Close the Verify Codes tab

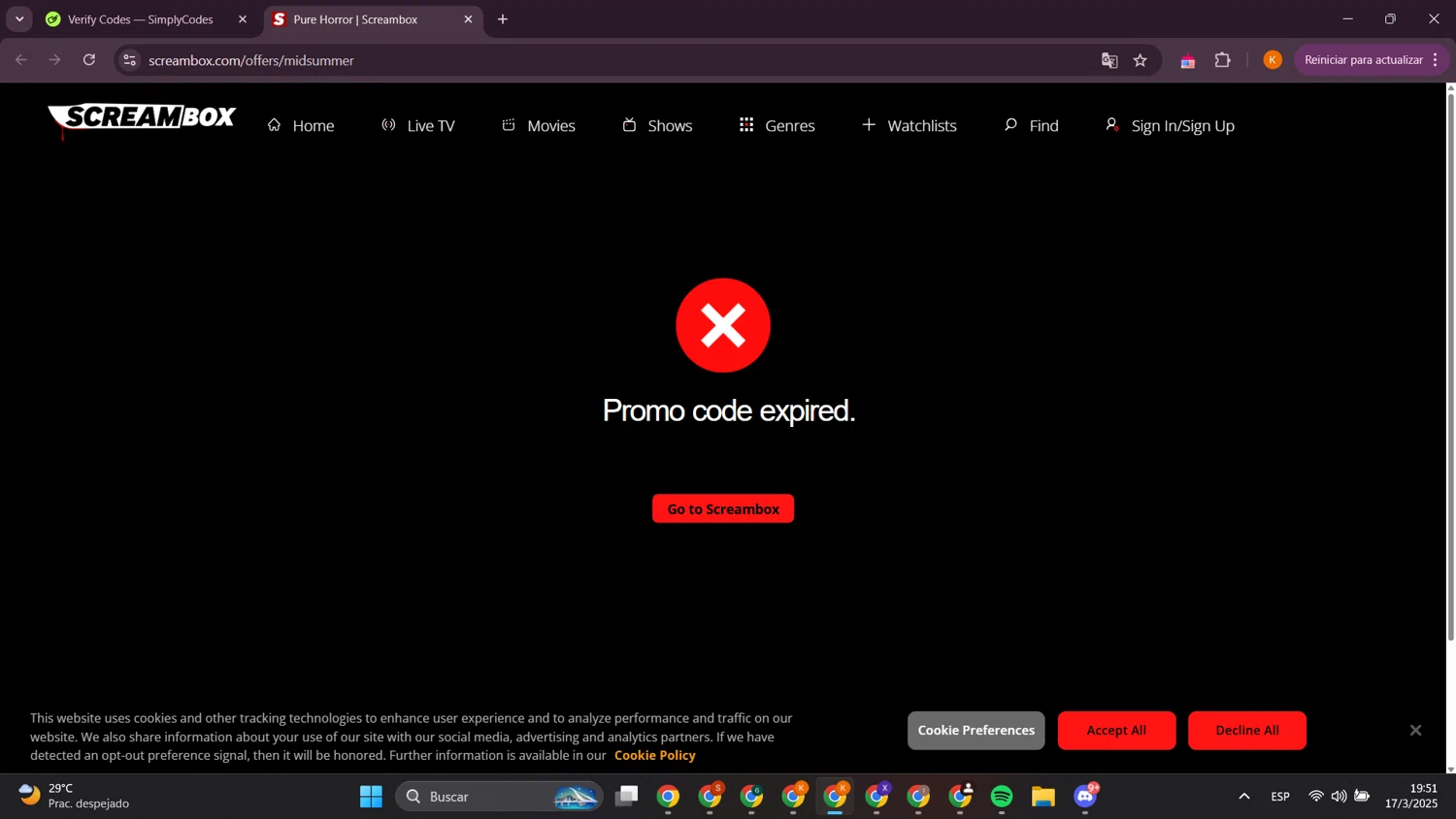(243, 19)
